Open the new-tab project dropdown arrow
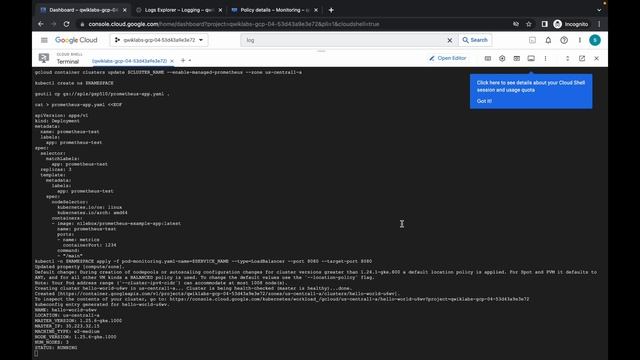Screen dimensions: 640x360 coord(190,60)
